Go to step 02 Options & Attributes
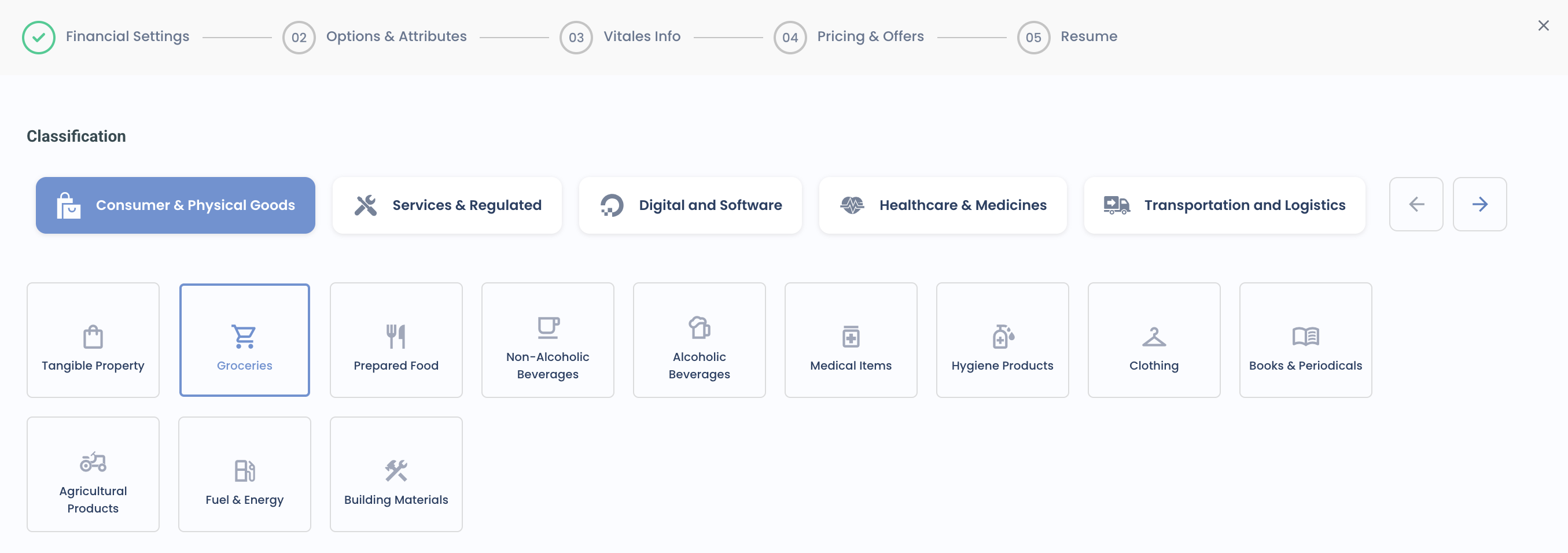 click(374, 37)
